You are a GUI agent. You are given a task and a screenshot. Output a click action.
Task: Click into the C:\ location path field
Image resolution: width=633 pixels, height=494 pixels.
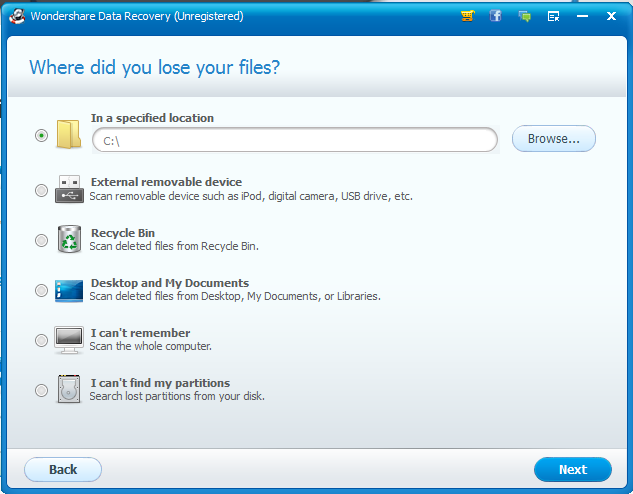pyautogui.click(x=294, y=140)
